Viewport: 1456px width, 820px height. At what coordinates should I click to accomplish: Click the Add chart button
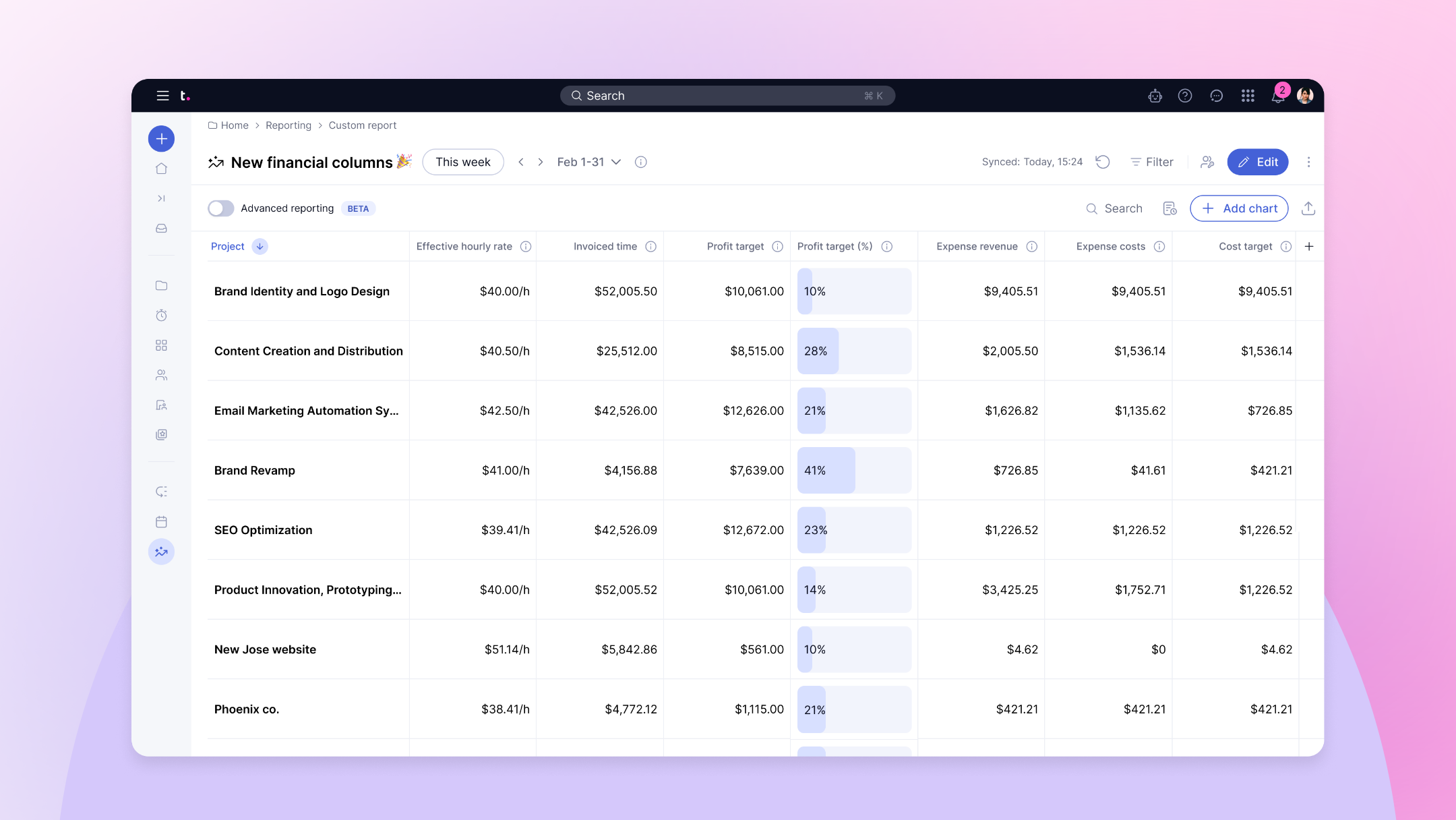click(x=1239, y=208)
